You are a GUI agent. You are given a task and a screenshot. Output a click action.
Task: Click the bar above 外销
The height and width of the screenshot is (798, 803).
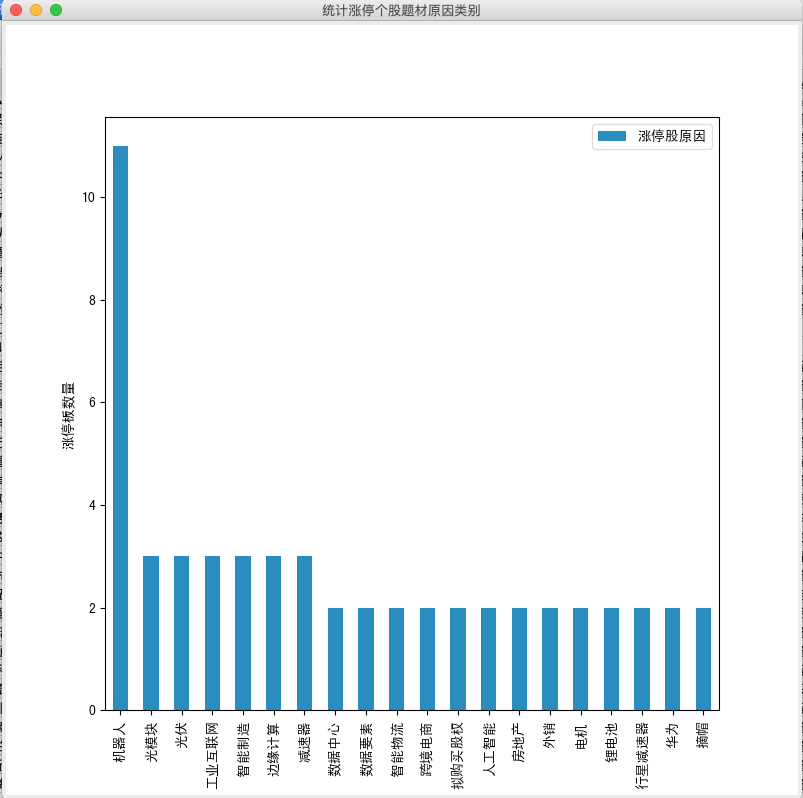(x=550, y=659)
